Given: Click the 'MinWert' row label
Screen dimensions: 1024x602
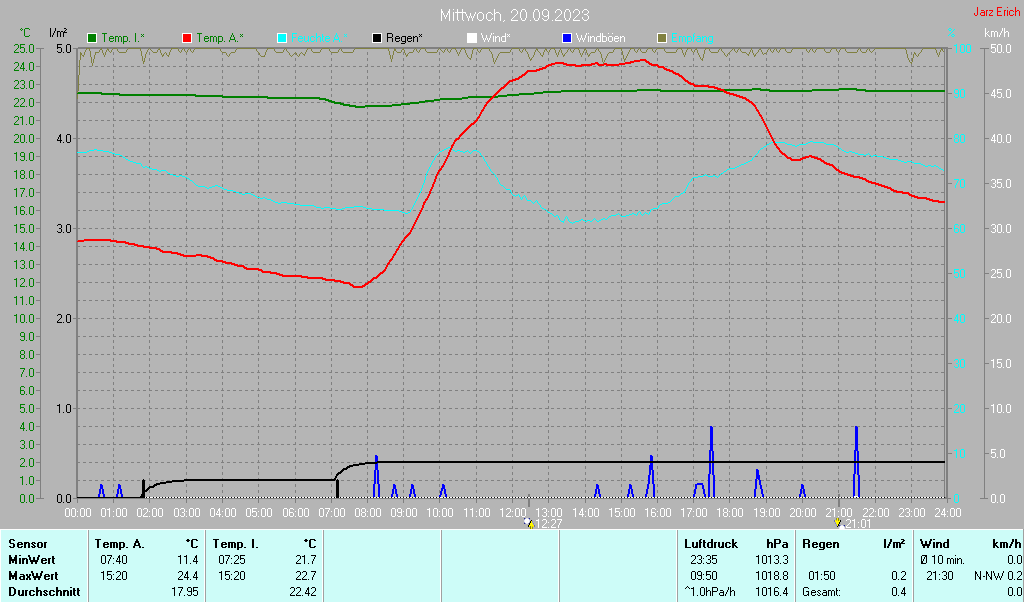Looking at the screenshot, I should [x=31, y=560].
